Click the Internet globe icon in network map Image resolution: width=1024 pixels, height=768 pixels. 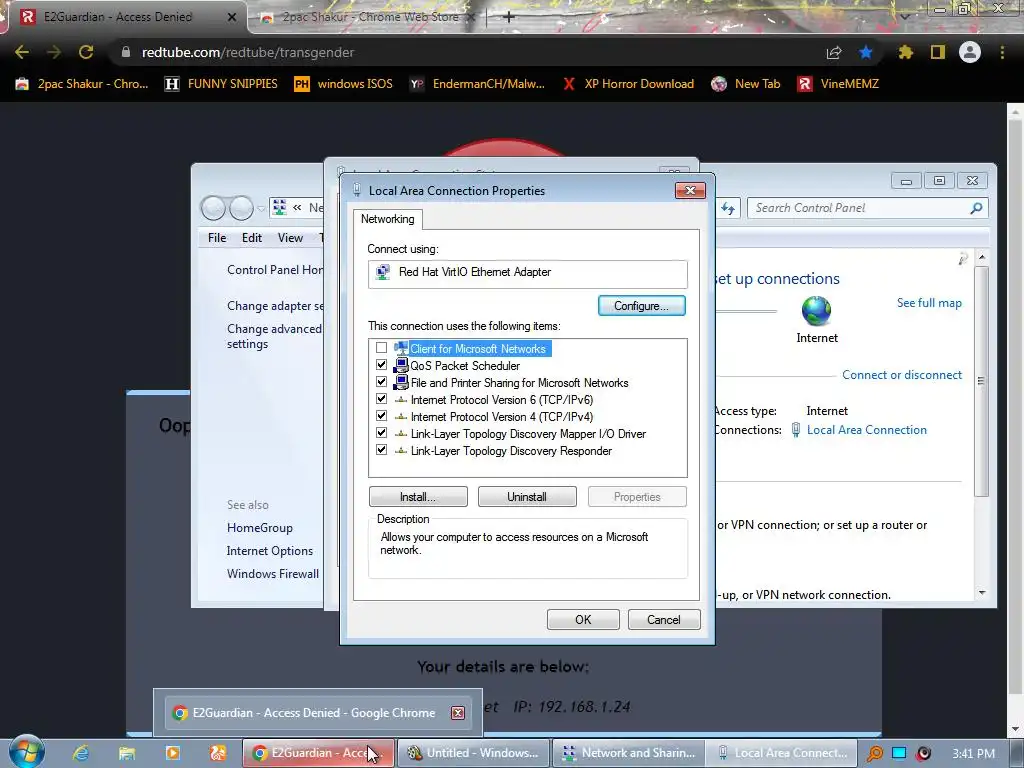point(816,311)
